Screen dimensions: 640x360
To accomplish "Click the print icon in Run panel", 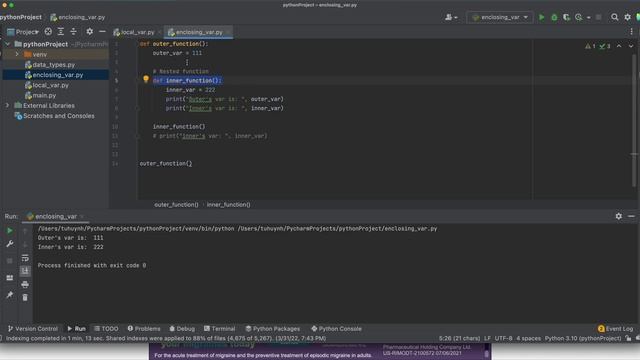I will 25,284.
